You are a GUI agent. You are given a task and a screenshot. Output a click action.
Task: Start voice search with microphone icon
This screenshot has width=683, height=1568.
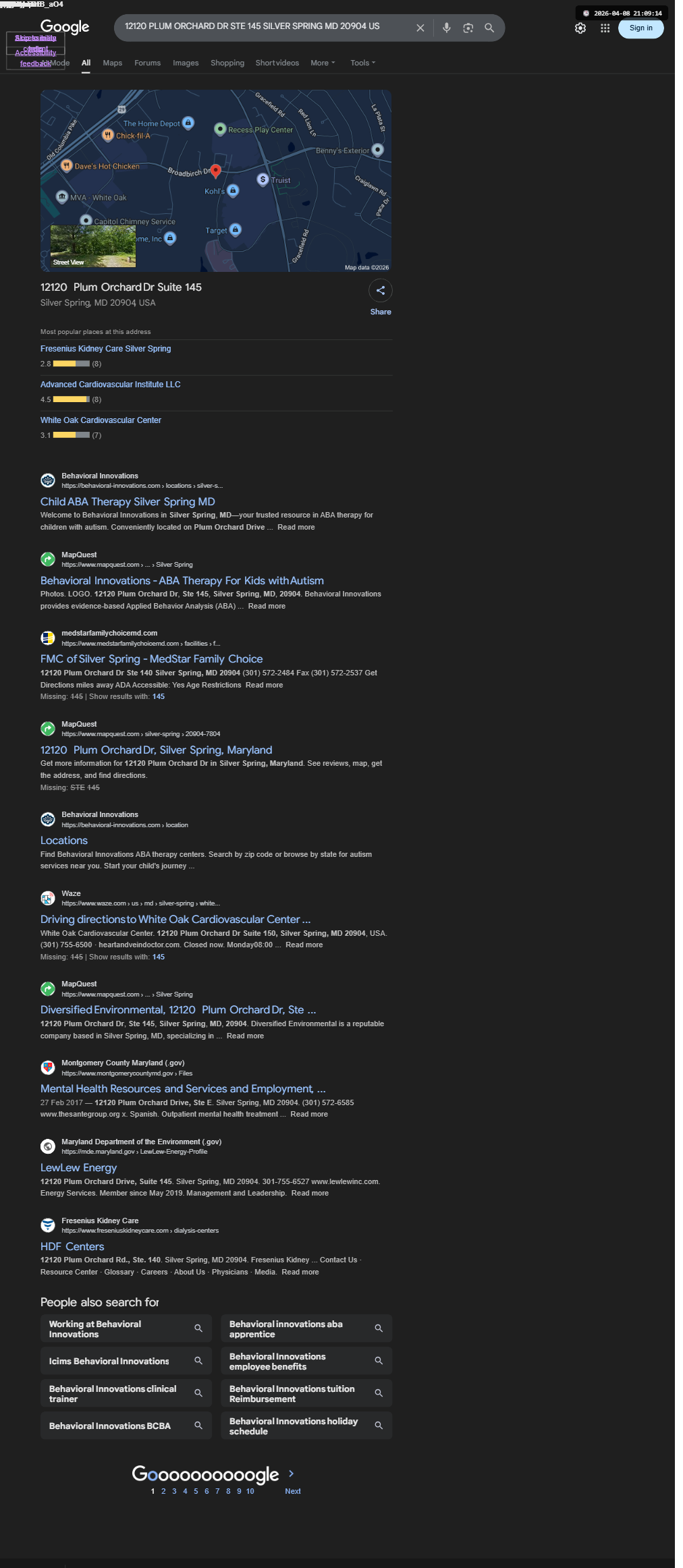point(446,28)
